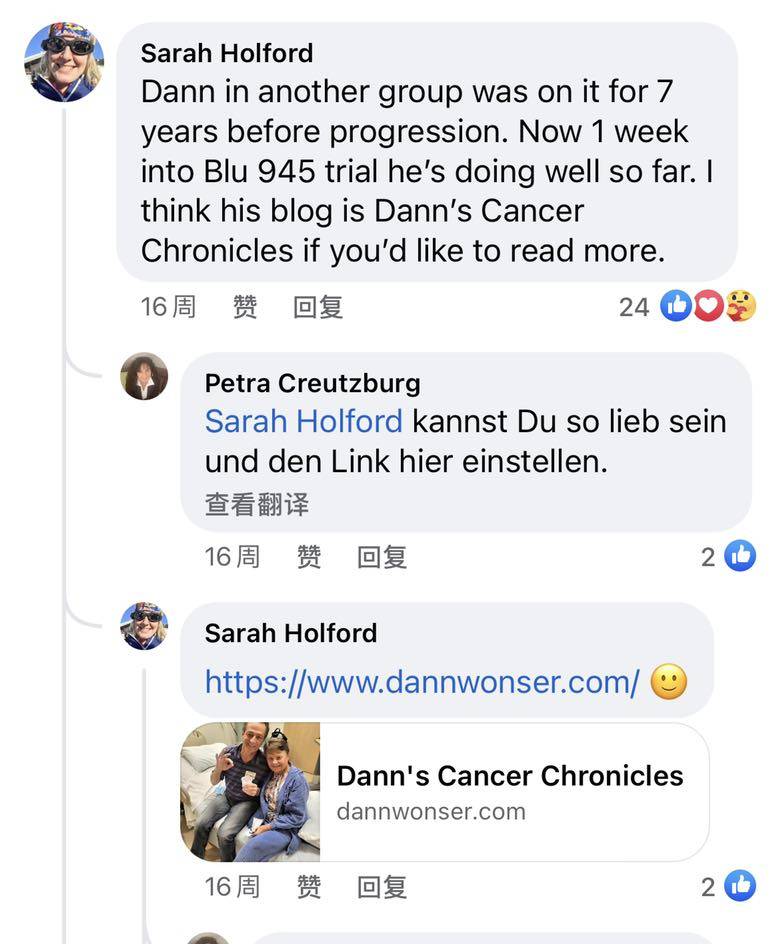Open Sarah Holford's reply avatar
780x944 pixels.
(144, 627)
